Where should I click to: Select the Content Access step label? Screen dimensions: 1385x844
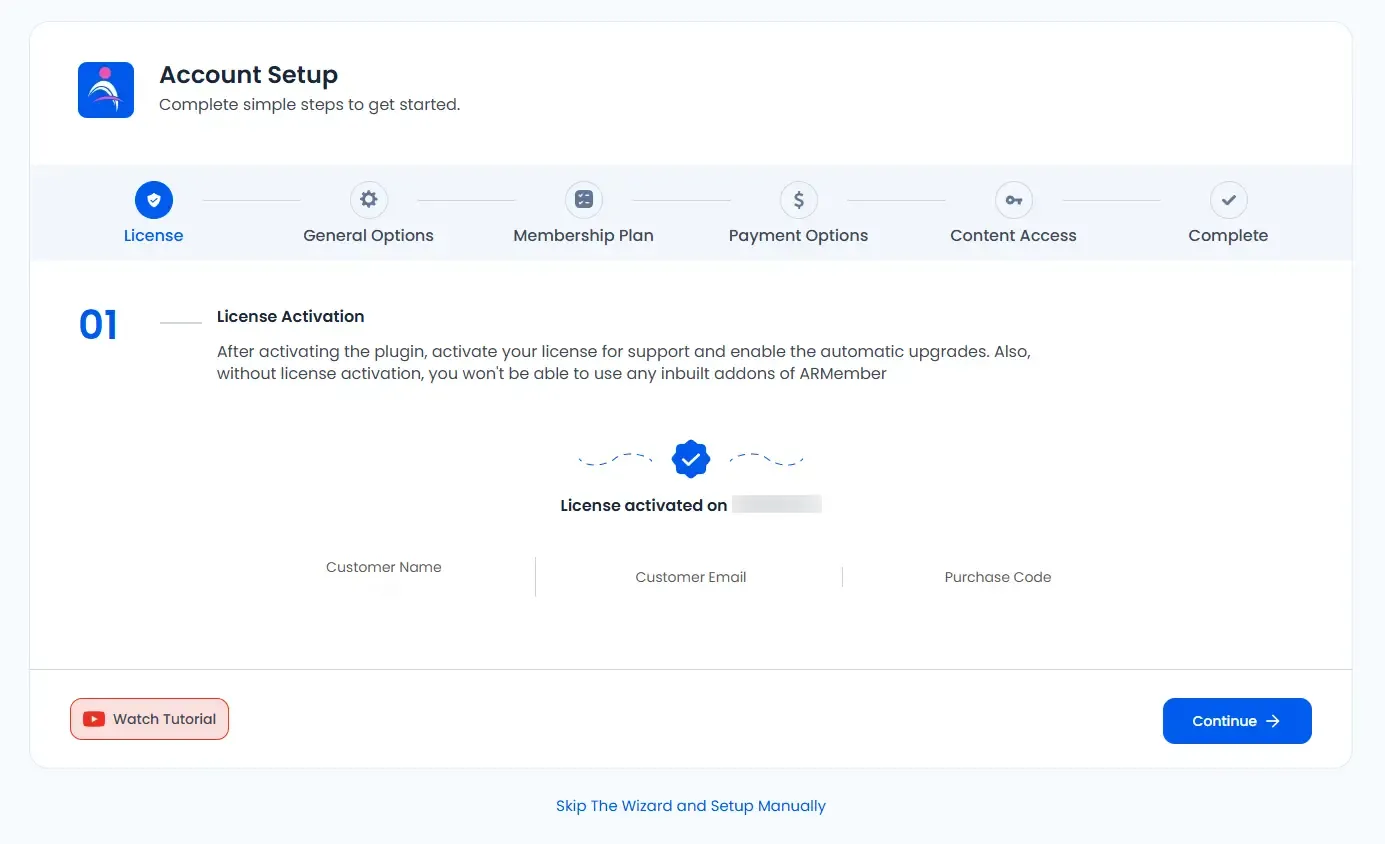point(1013,236)
